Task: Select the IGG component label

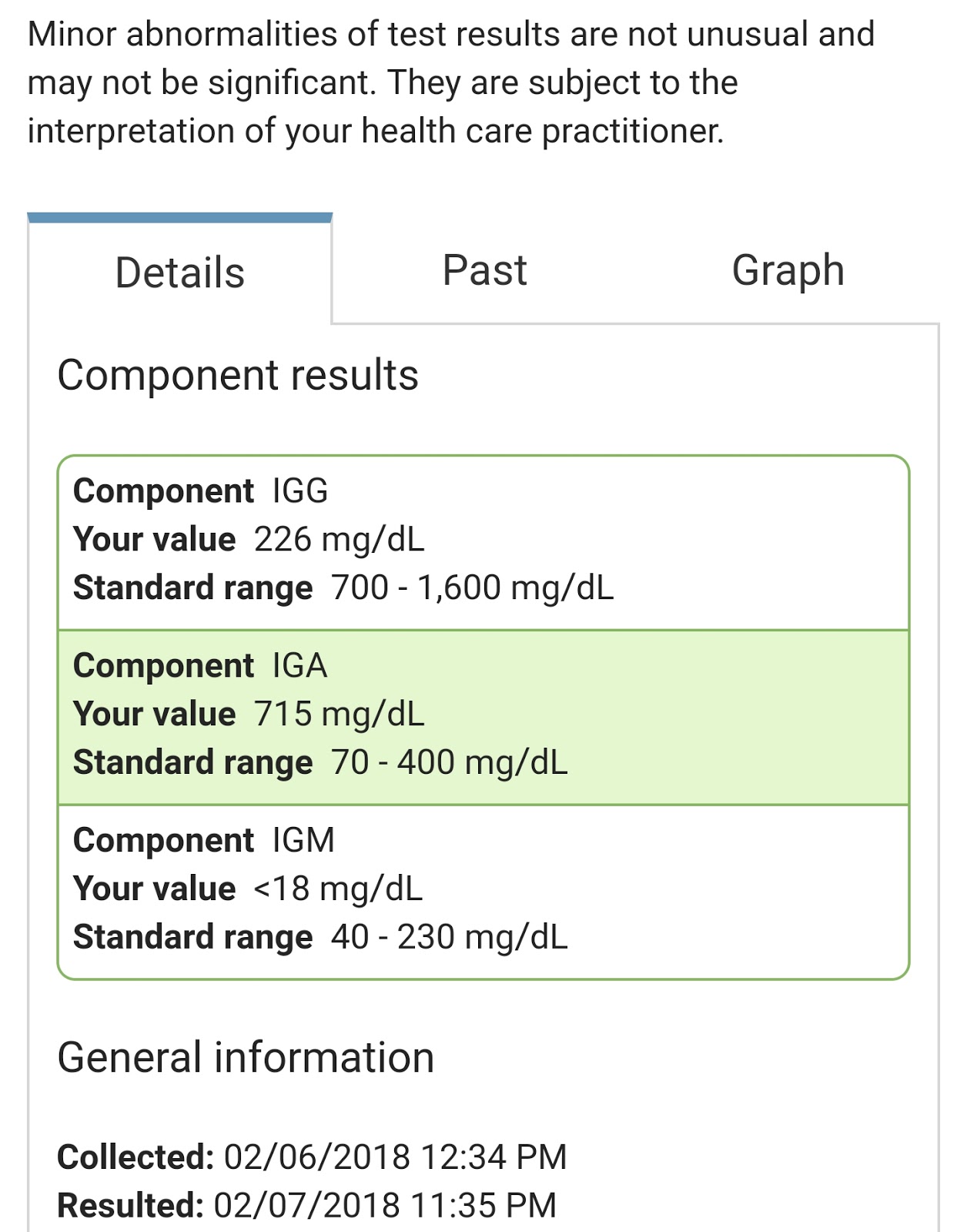Action: [x=299, y=491]
